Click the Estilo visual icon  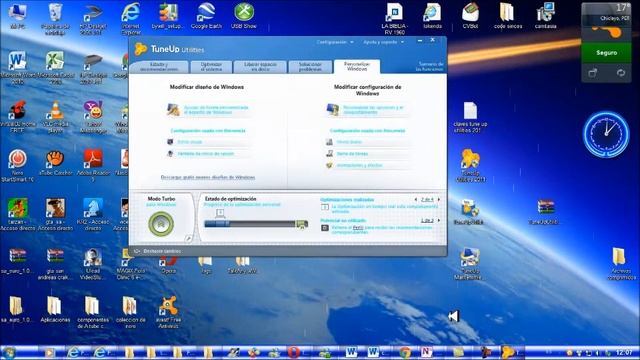[170, 142]
